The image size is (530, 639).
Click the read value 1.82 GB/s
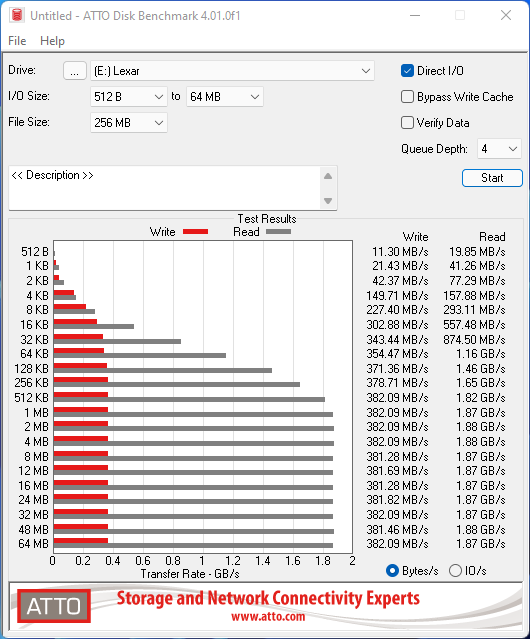(x=481, y=397)
